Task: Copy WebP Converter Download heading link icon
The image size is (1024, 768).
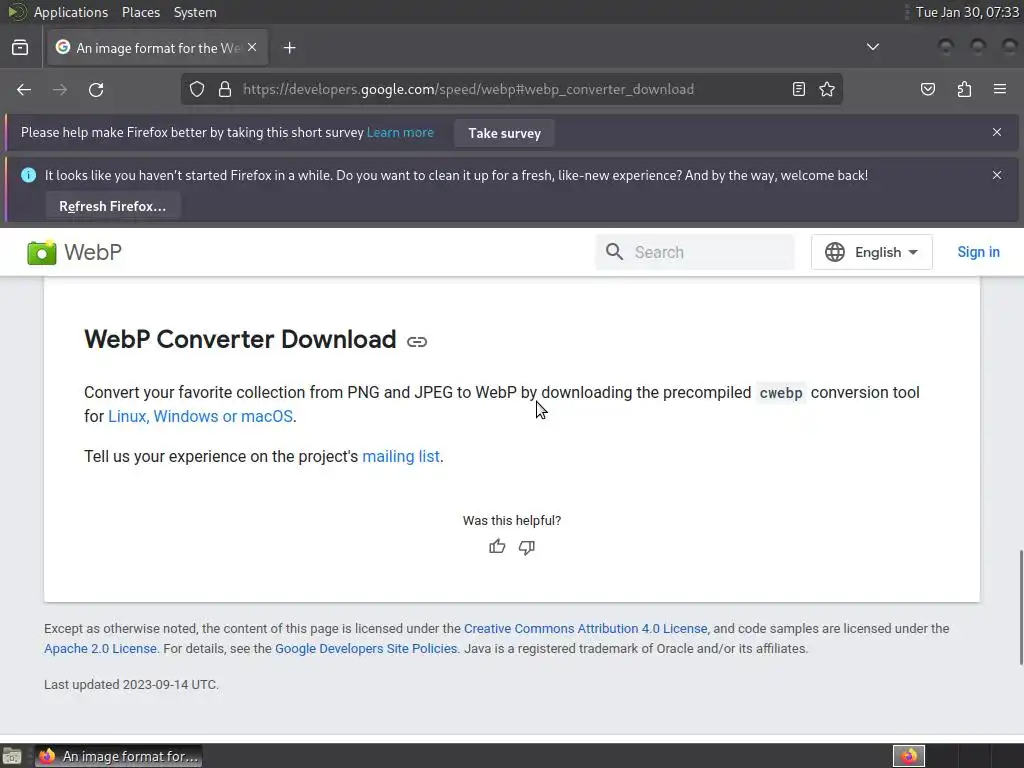Action: click(417, 342)
